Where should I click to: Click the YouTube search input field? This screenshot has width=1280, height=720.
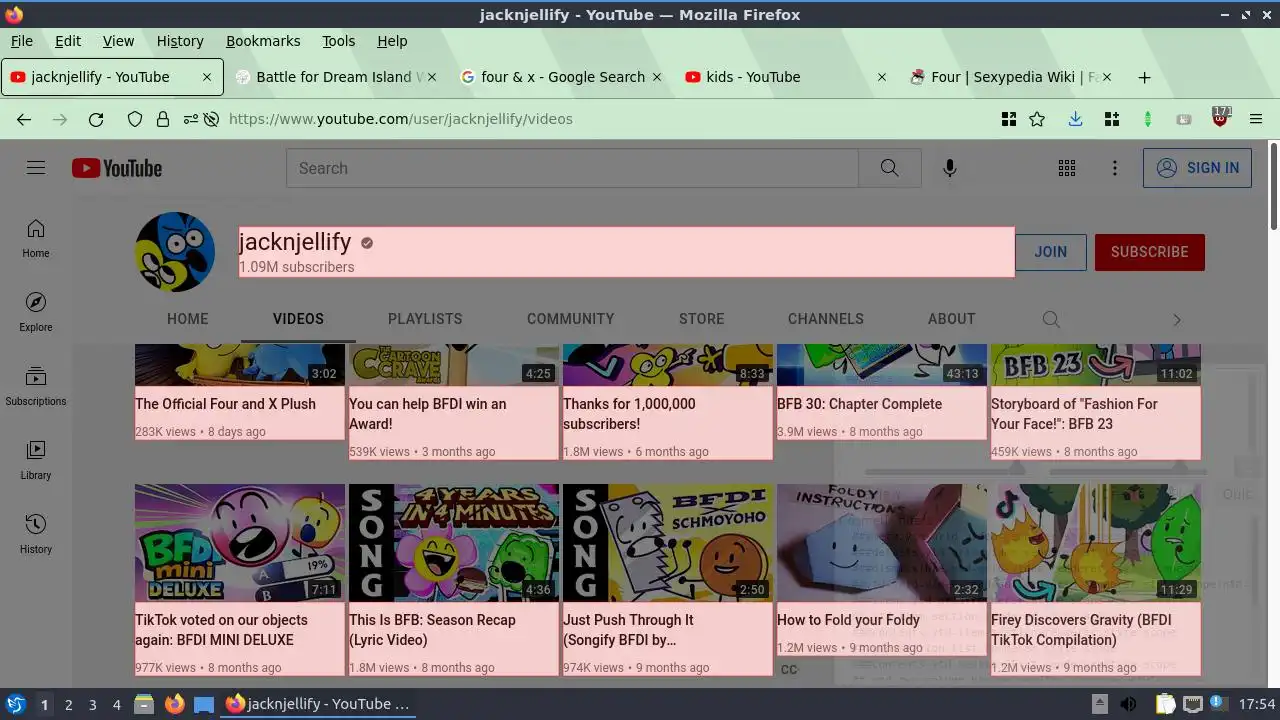572,168
